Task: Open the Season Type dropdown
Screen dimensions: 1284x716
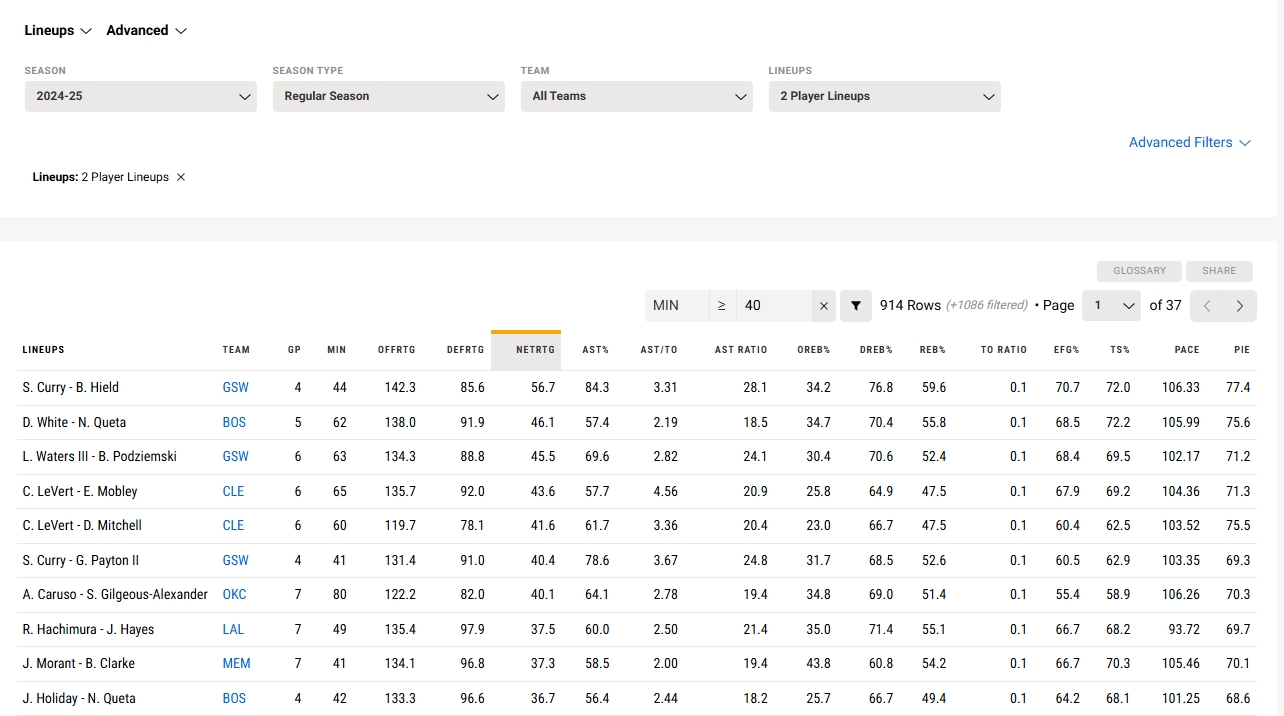Action: [389, 96]
